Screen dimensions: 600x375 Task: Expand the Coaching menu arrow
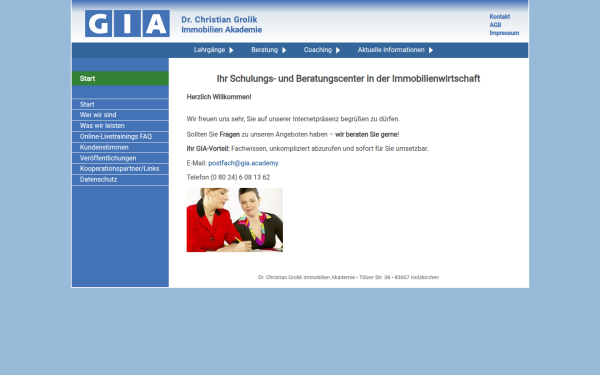338,50
